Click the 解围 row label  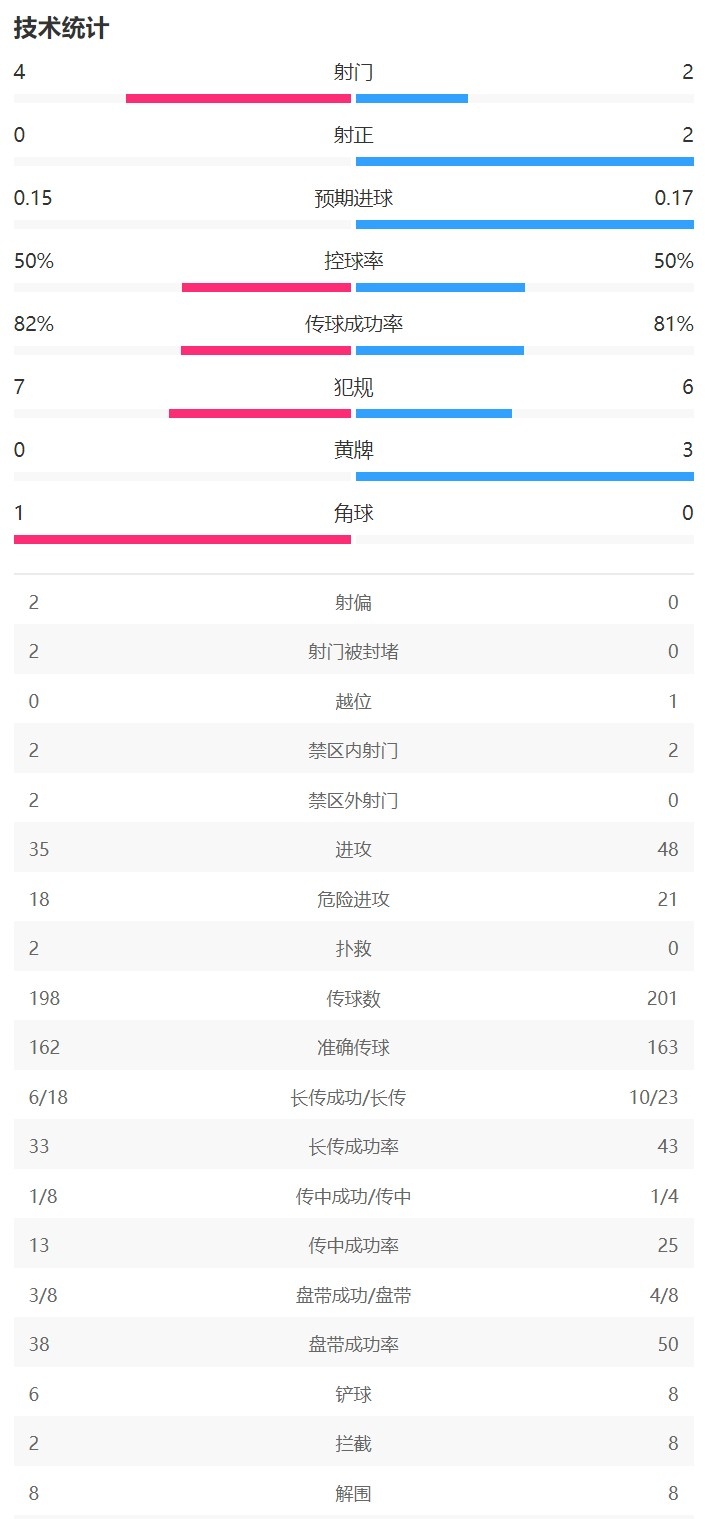[353, 1493]
